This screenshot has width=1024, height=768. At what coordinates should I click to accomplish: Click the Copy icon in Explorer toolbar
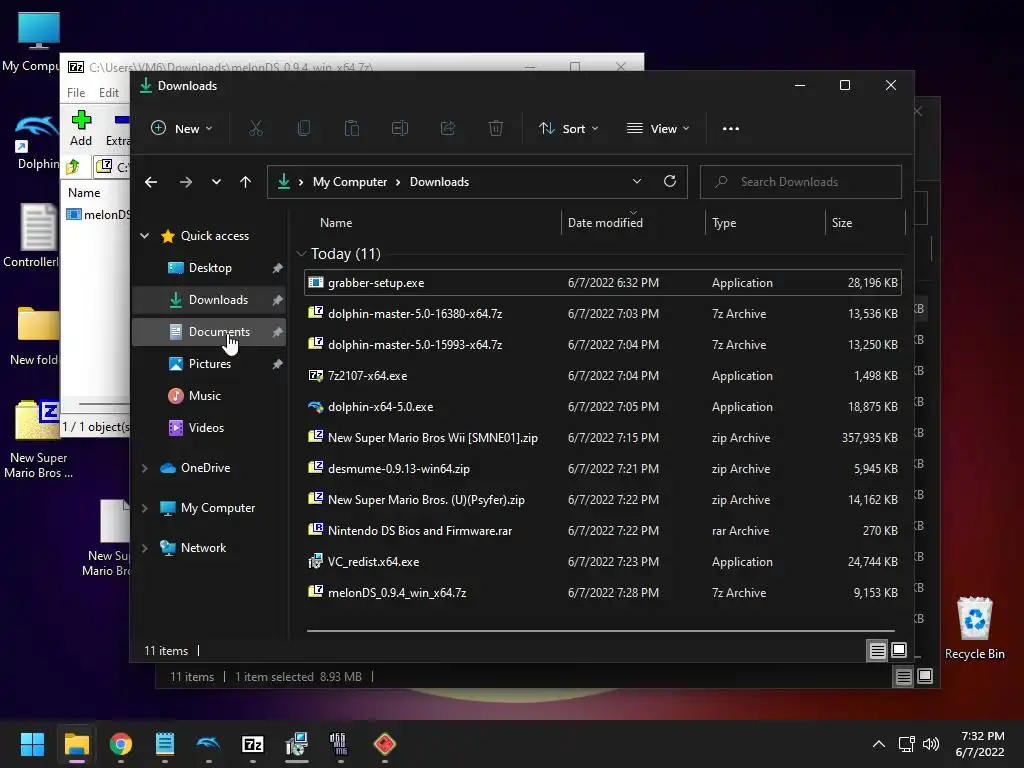coord(304,129)
